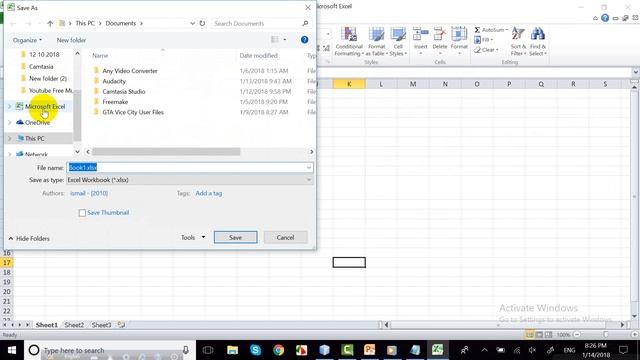The width and height of the screenshot is (640, 360).
Task: Expand the OneDrive tree node
Action: click(x=9, y=122)
